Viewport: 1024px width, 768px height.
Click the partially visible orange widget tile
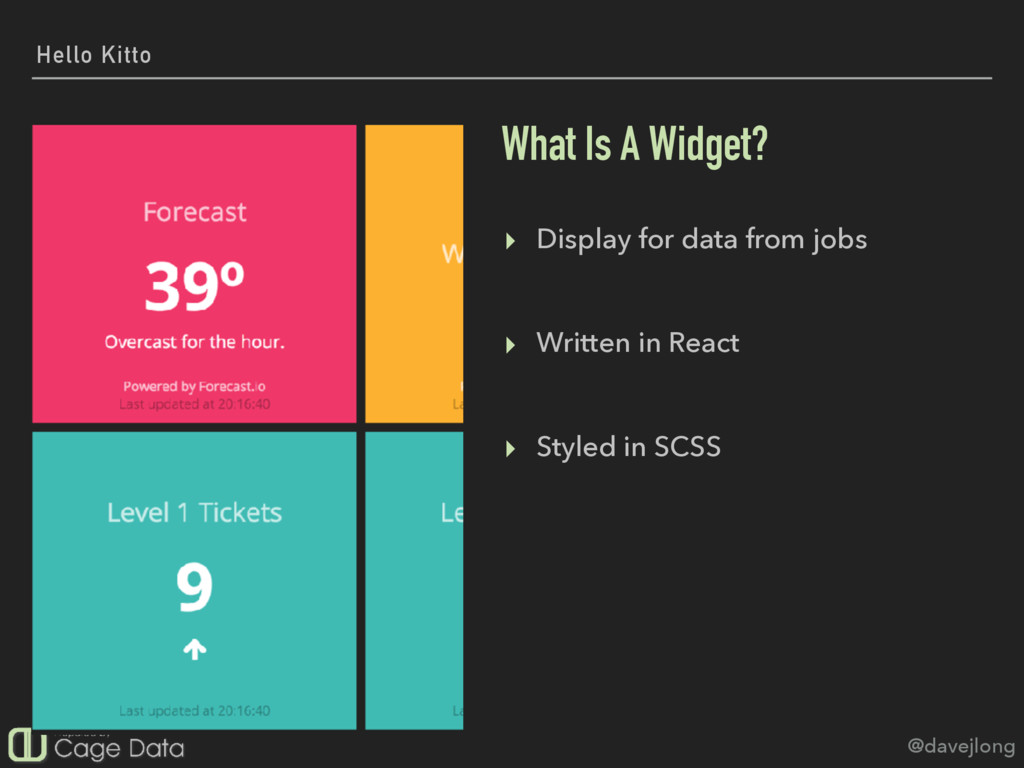pyautogui.click(x=414, y=274)
